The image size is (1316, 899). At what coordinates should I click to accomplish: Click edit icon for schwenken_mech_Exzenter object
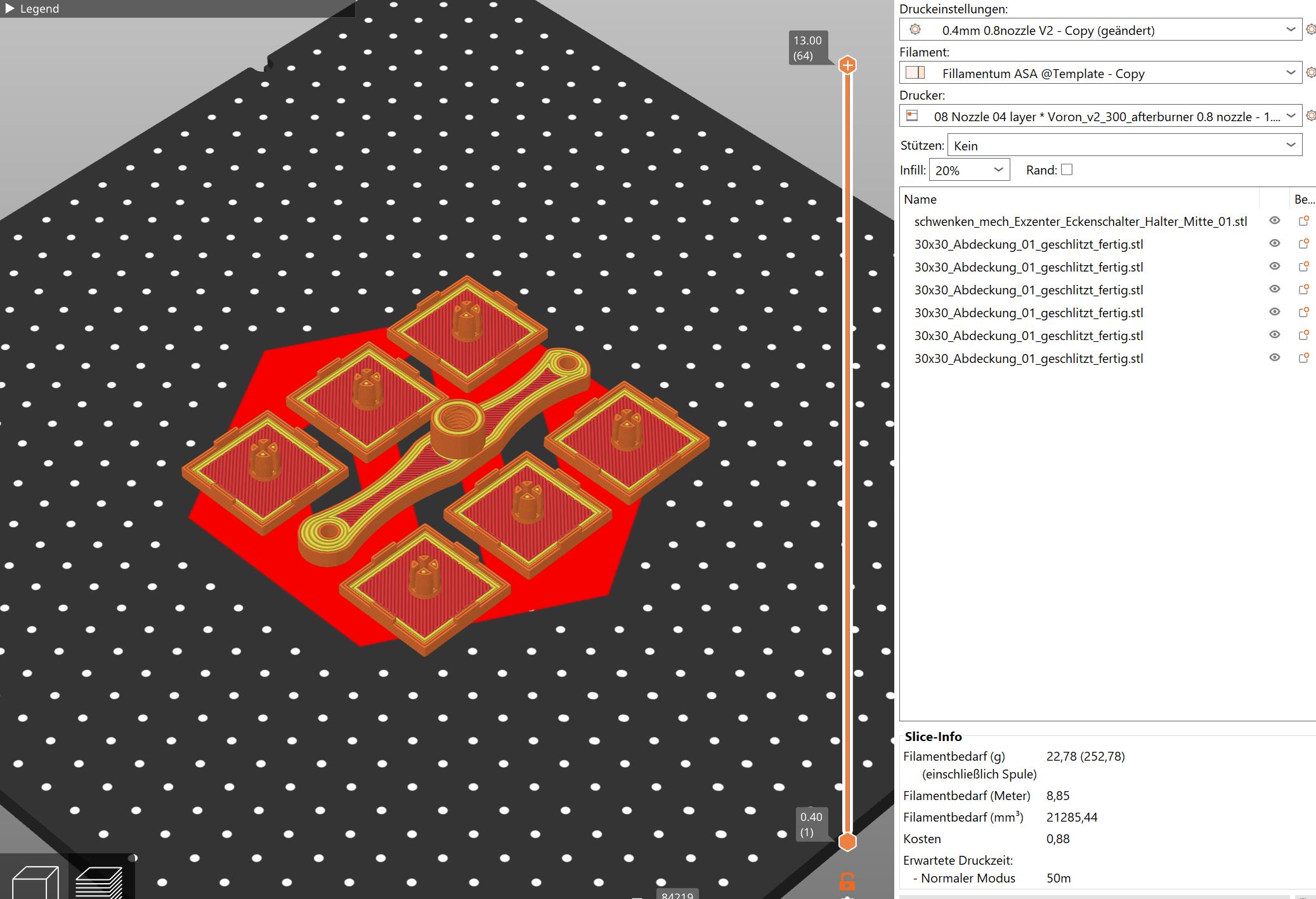[x=1304, y=221]
